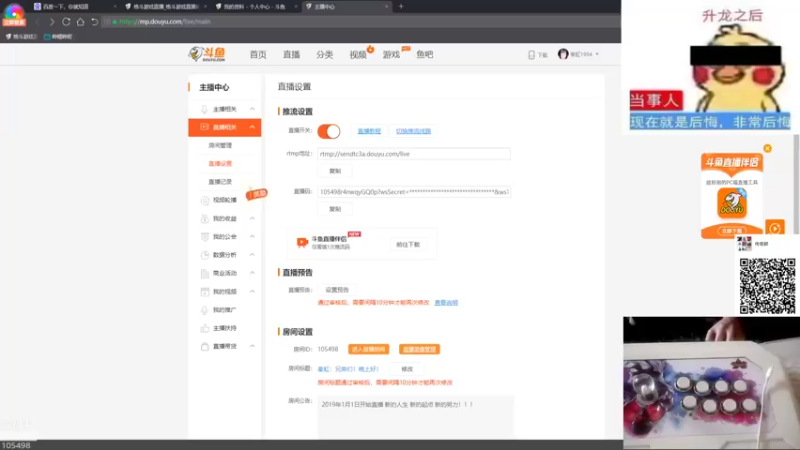The width and height of the screenshot is (800, 450).
Task: Click the 直播教程 link
Action: pyautogui.click(x=369, y=131)
